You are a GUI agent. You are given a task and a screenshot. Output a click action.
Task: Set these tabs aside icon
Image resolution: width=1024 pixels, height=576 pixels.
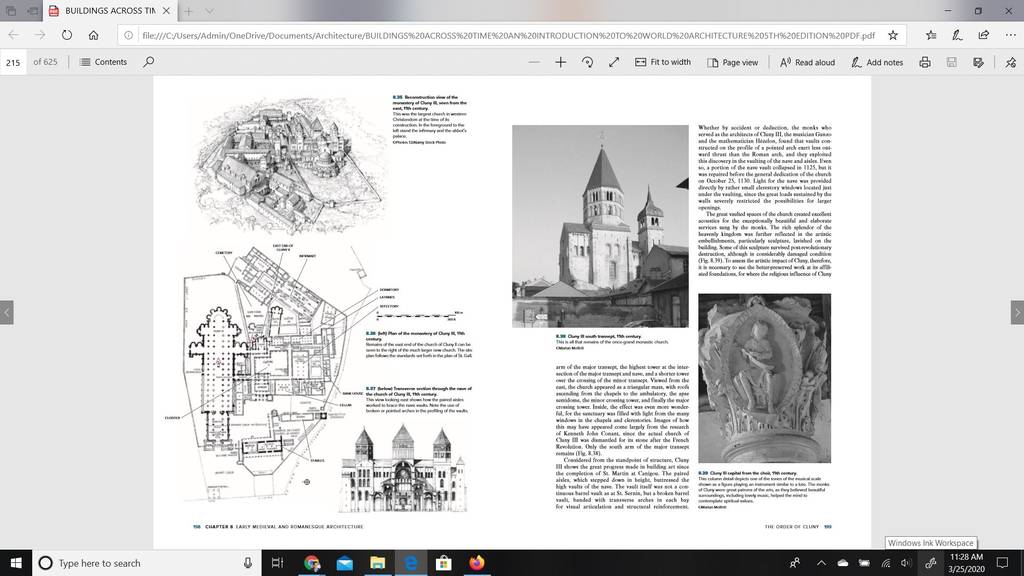33,11
